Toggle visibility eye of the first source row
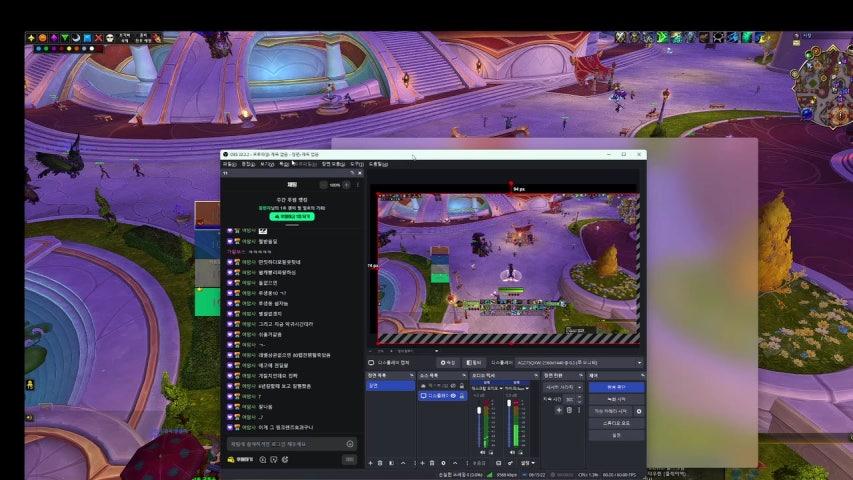 pos(453,386)
